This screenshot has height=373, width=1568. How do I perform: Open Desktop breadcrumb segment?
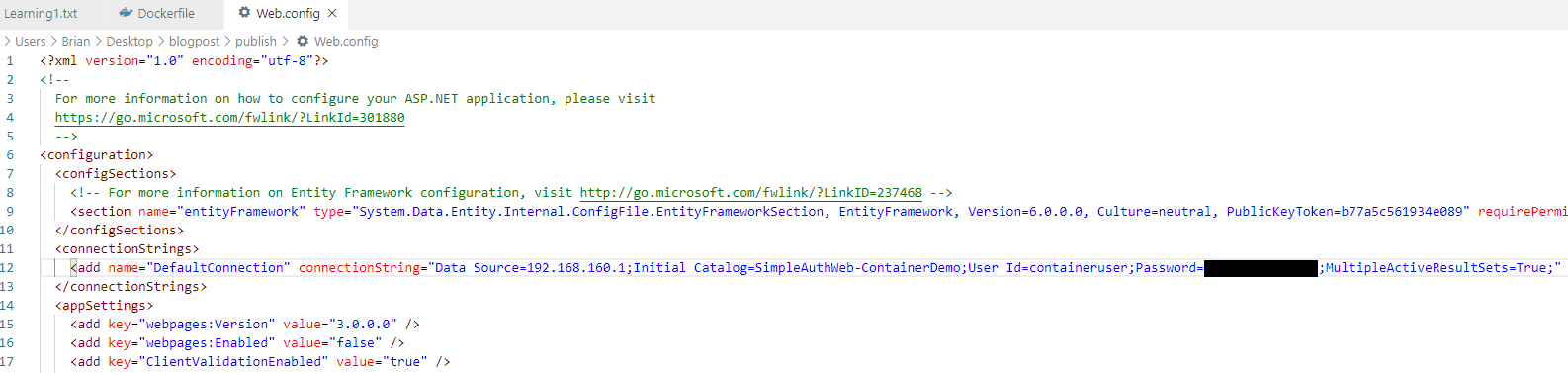[130, 42]
